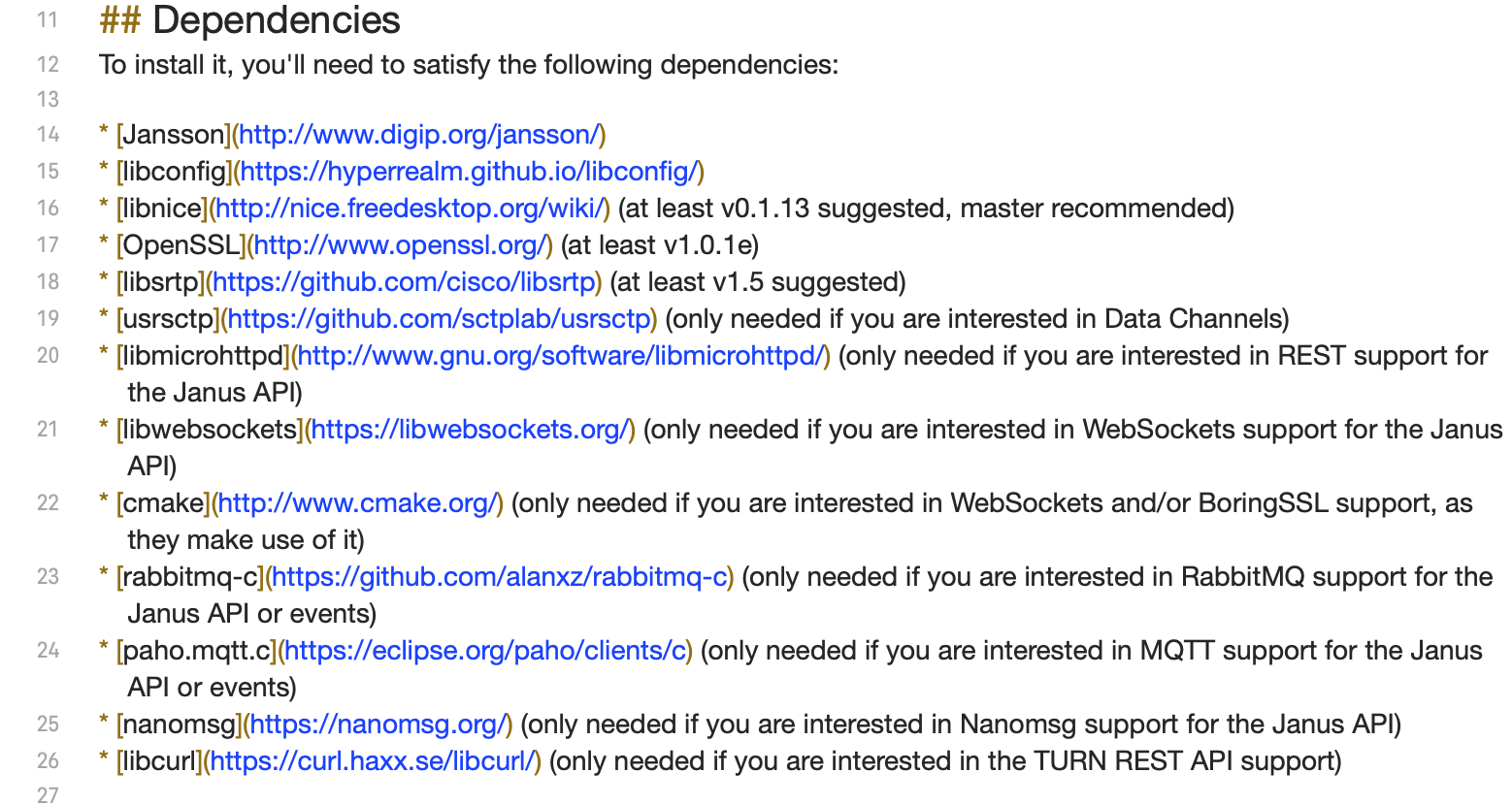
Task: Open the libwebsockets.org link
Action: (470, 430)
